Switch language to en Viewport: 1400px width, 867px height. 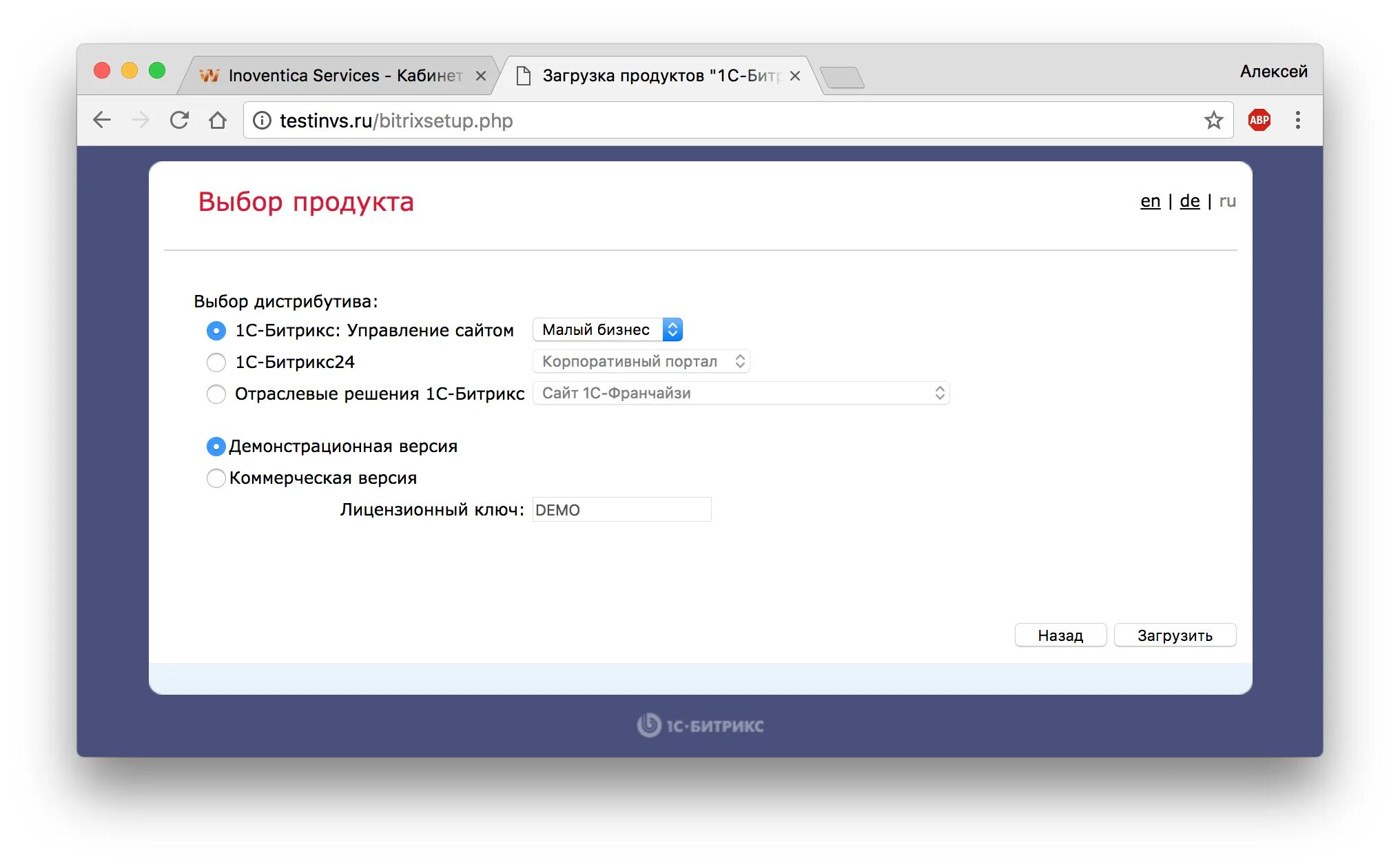[1150, 201]
